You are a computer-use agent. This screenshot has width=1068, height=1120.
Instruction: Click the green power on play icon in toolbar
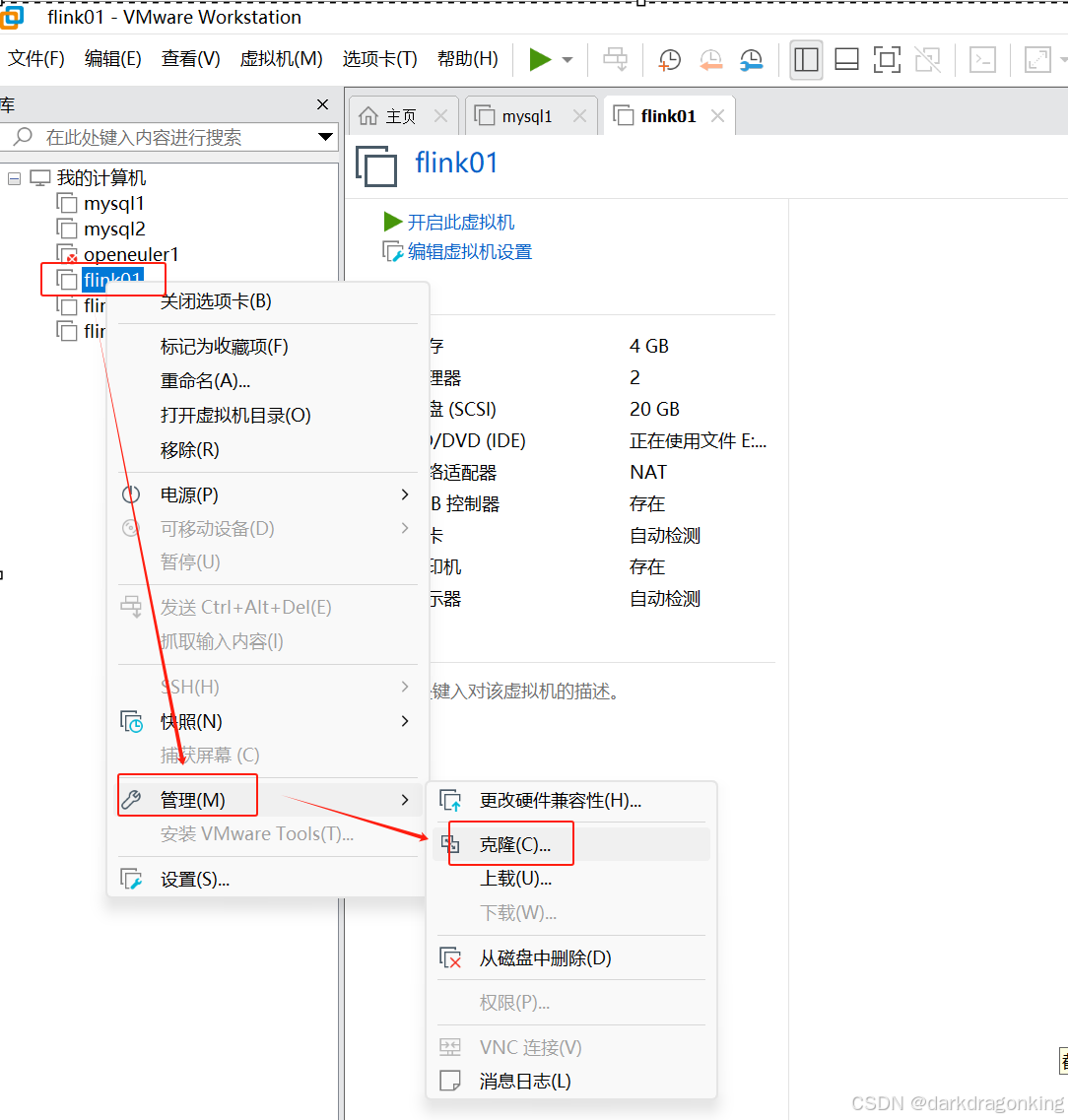[540, 59]
